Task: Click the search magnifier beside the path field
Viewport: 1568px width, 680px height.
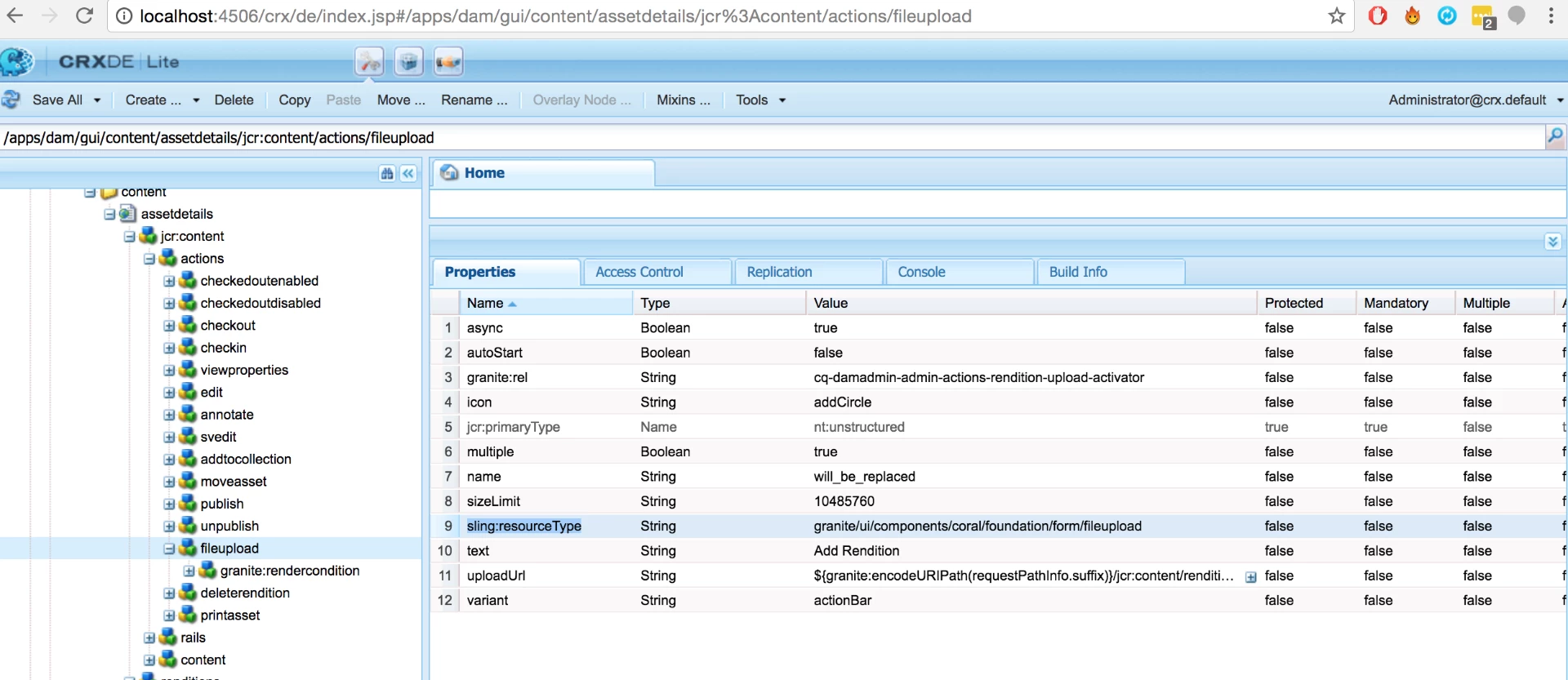Action: 1555,136
